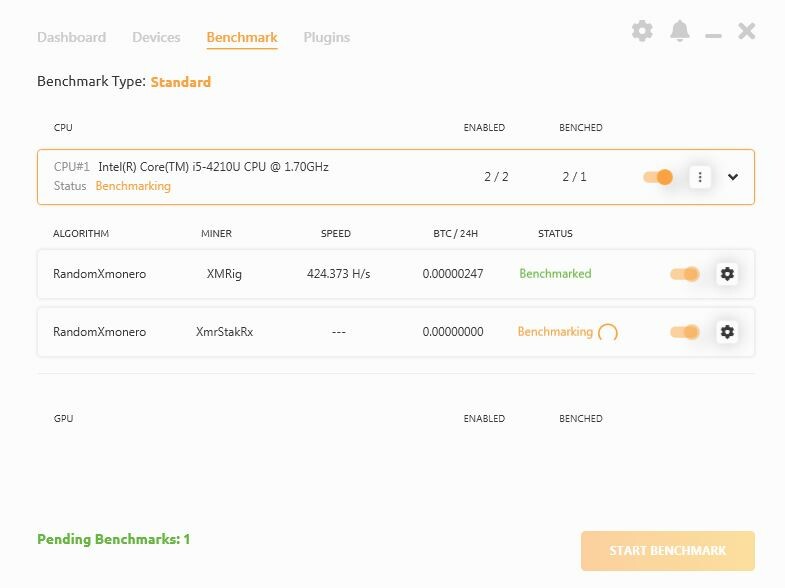Open the settings gear in the header
The height and width of the screenshot is (588, 785).
point(642,31)
